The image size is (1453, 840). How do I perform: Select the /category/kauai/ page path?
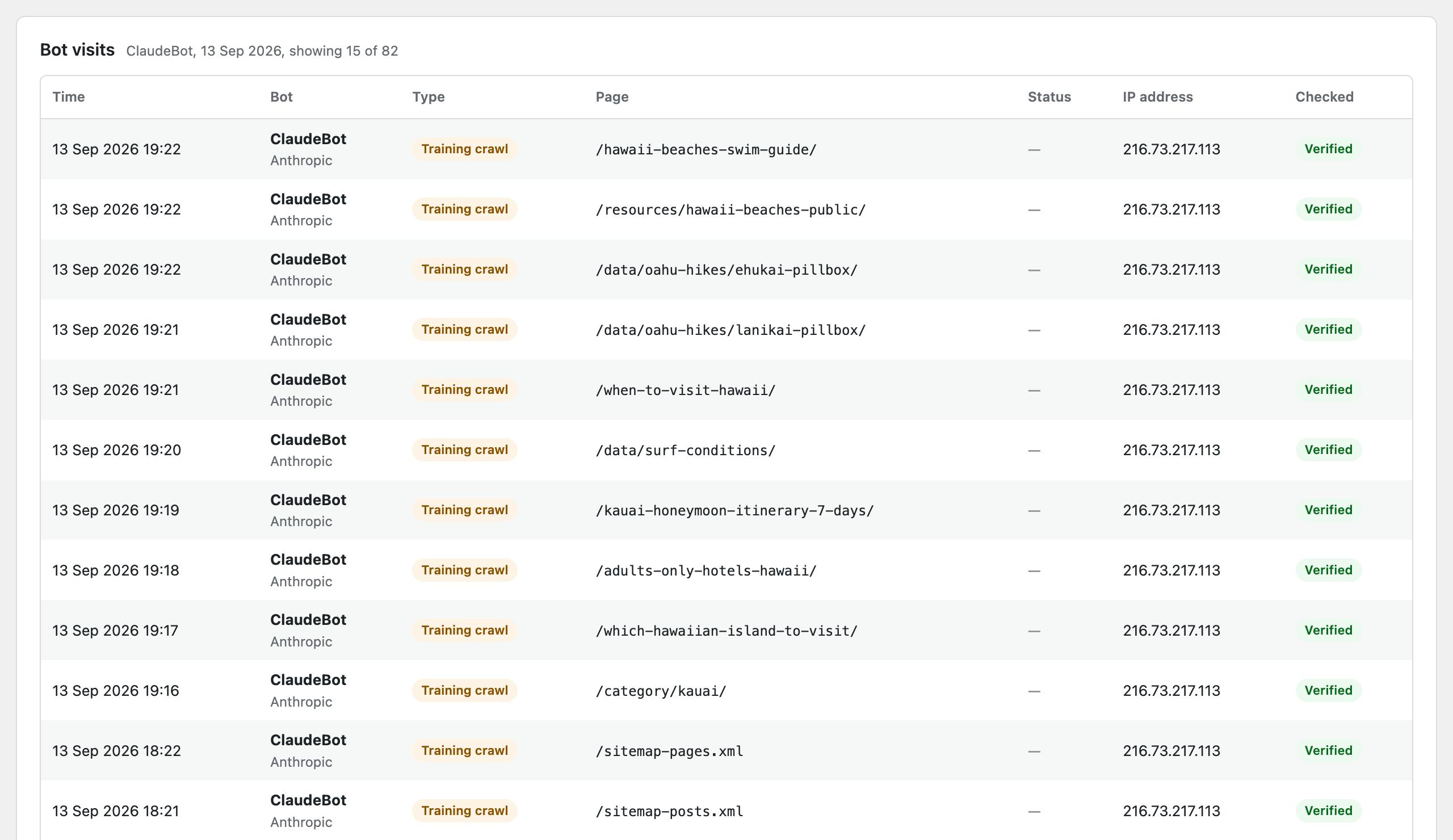pyautogui.click(x=661, y=691)
